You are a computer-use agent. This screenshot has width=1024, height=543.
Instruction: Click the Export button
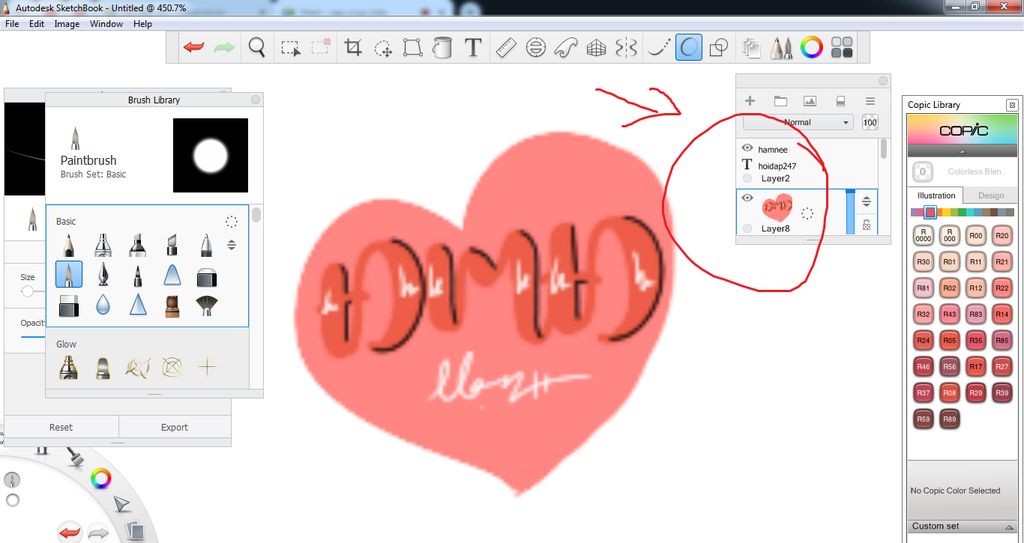click(174, 427)
